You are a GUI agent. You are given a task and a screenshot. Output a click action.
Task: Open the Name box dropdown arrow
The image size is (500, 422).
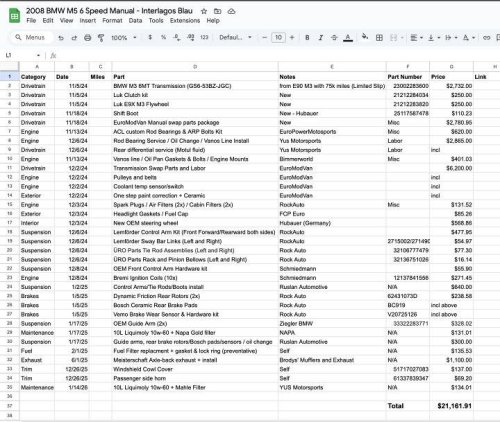tap(39, 55)
